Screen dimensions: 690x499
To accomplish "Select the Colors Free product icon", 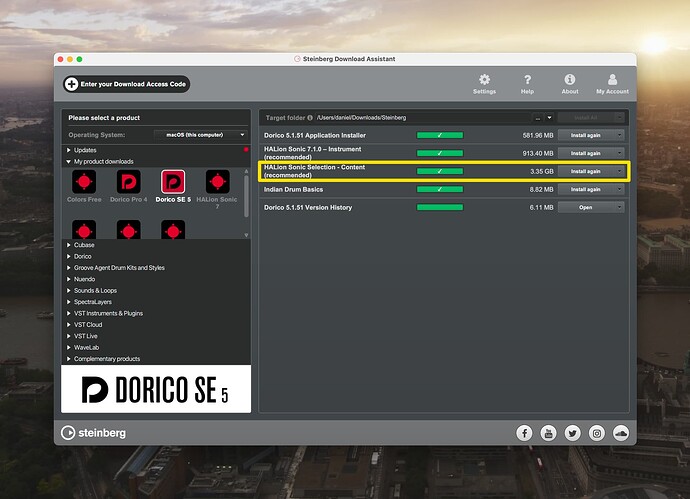I will point(84,181).
